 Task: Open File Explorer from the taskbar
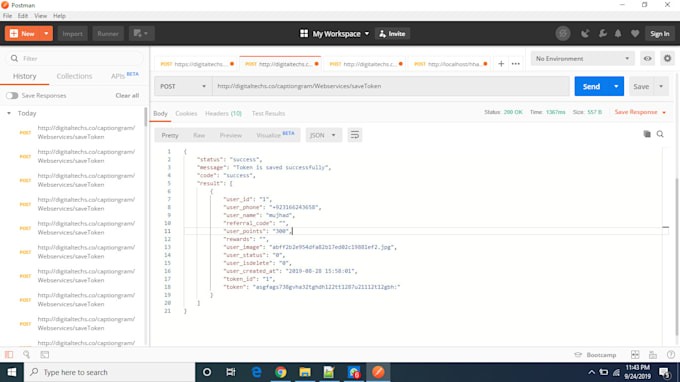305,372
